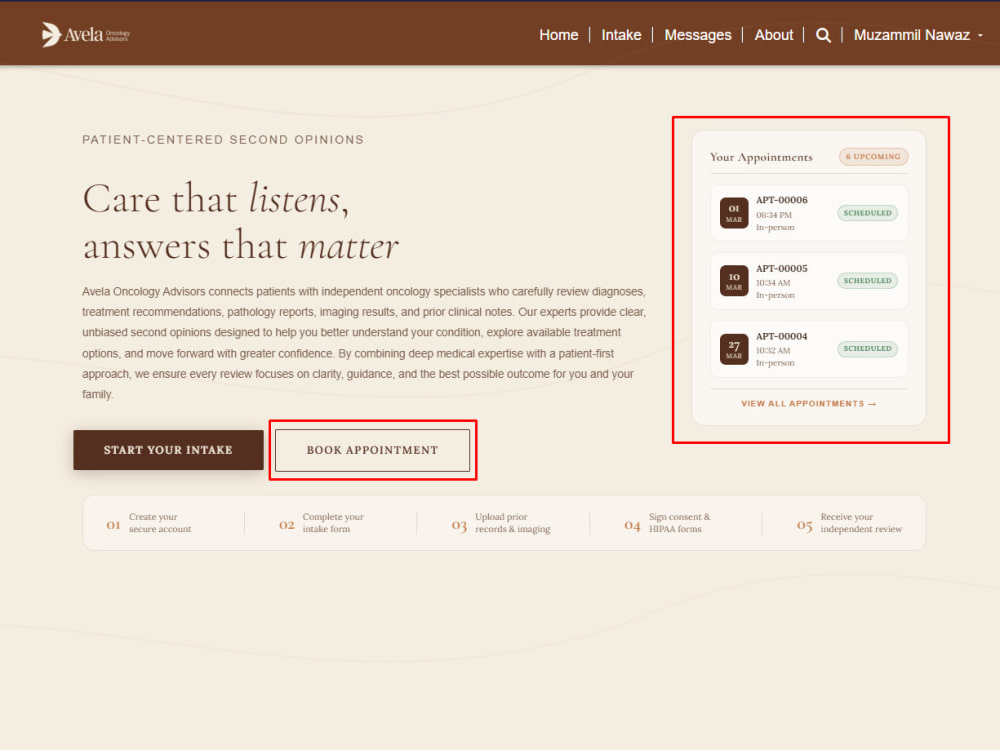This screenshot has width=1000, height=750.
Task: Click the 10 MAR date icon
Action: (734, 281)
